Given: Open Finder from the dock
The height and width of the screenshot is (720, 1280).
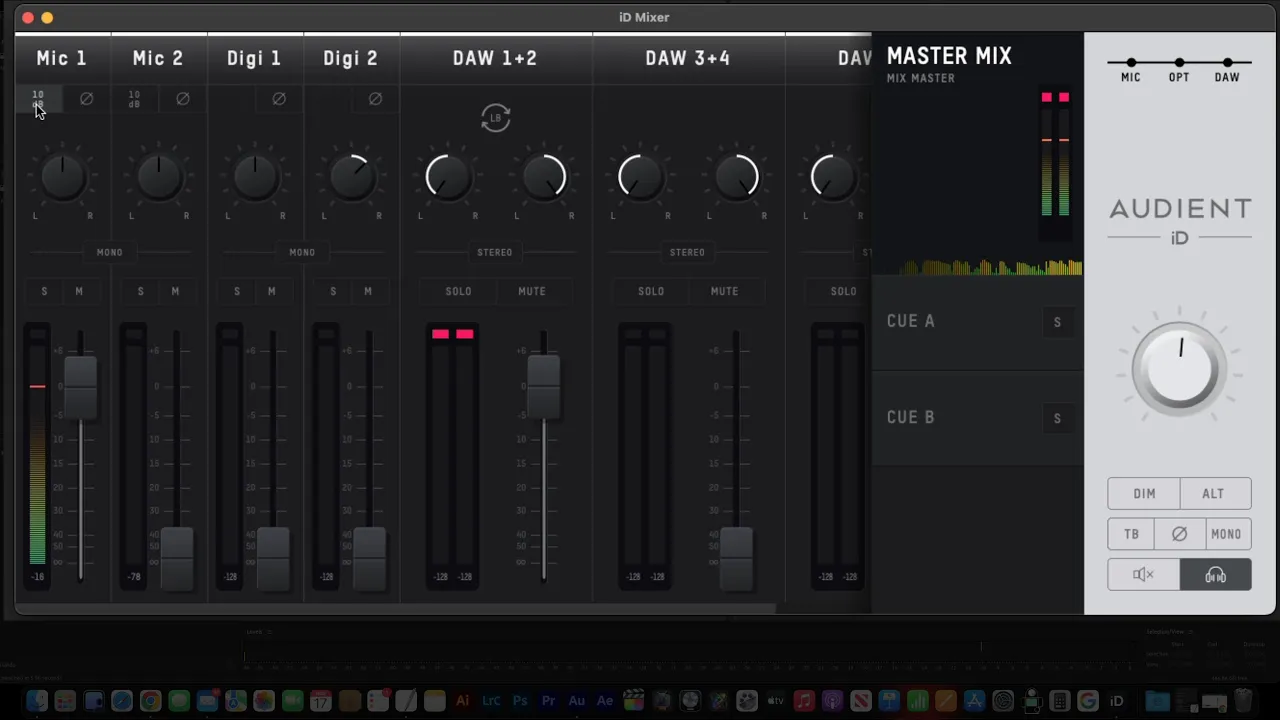Looking at the screenshot, I should [x=37, y=701].
